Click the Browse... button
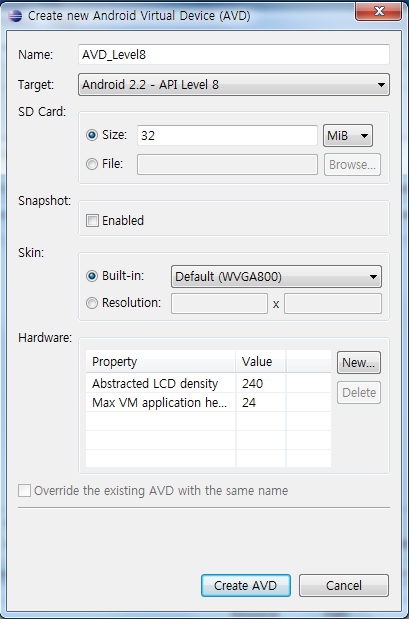This screenshot has width=409, height=619. coord(352,164)
